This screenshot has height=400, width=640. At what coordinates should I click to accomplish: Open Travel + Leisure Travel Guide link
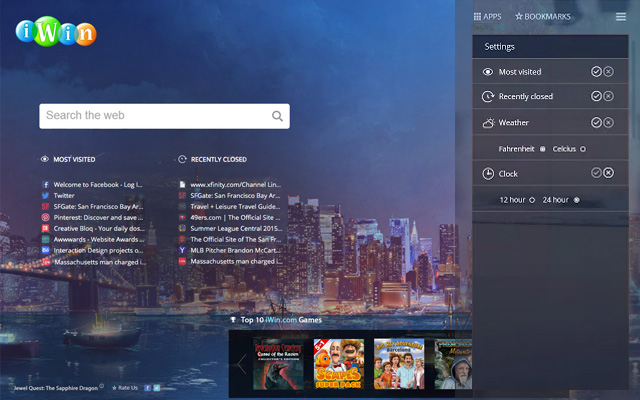point(235,207)
